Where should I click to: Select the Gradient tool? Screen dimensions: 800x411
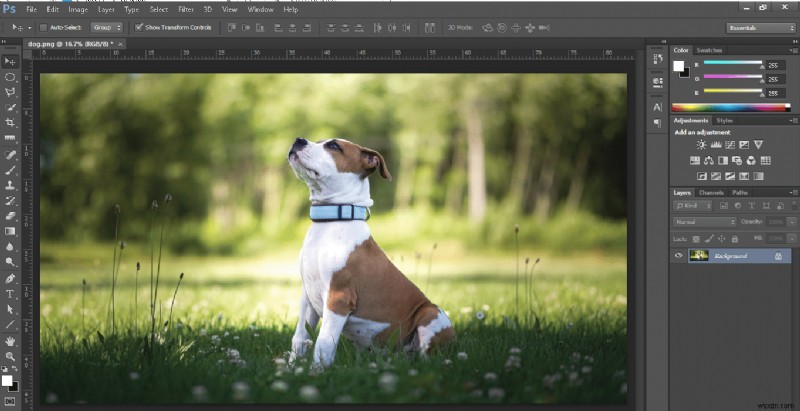click(x=10, y=231)
